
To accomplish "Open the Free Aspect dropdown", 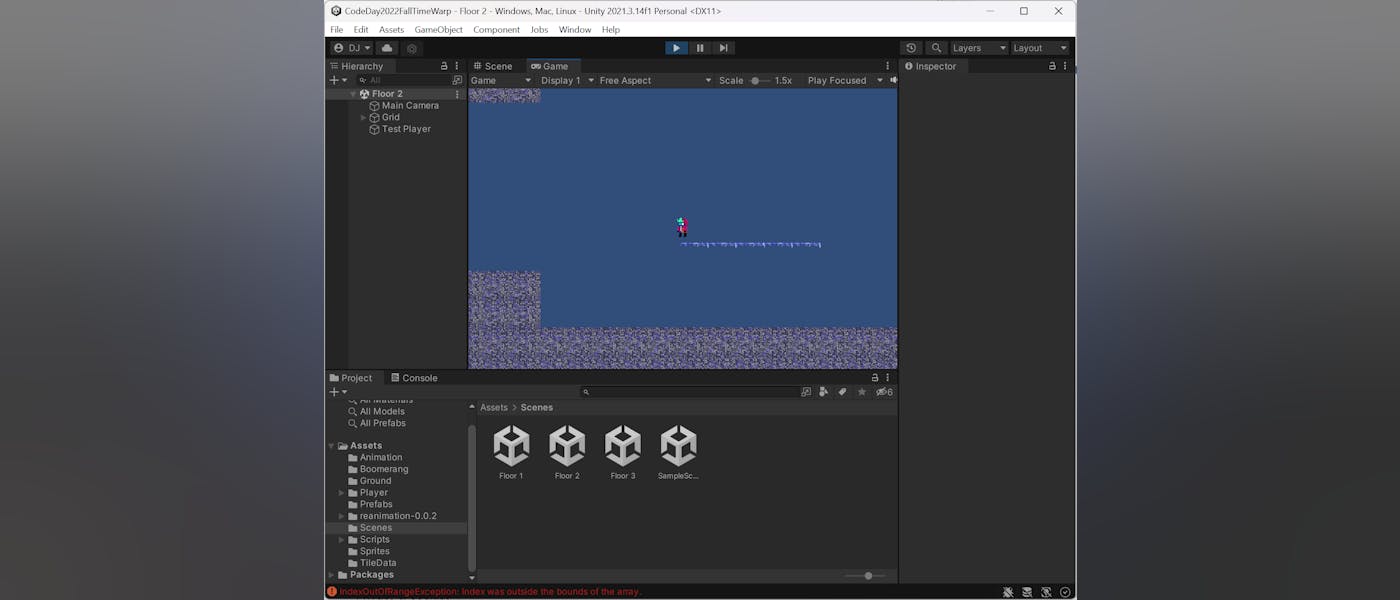I will [x=655, y=80].
